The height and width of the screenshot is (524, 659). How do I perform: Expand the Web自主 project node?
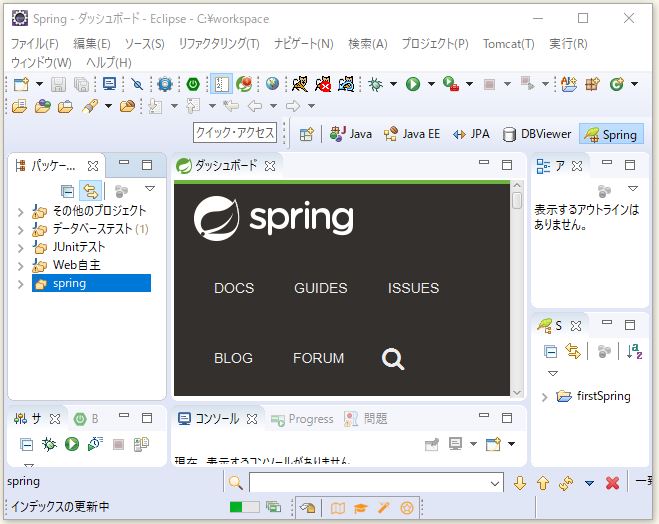tap(21, 266)
